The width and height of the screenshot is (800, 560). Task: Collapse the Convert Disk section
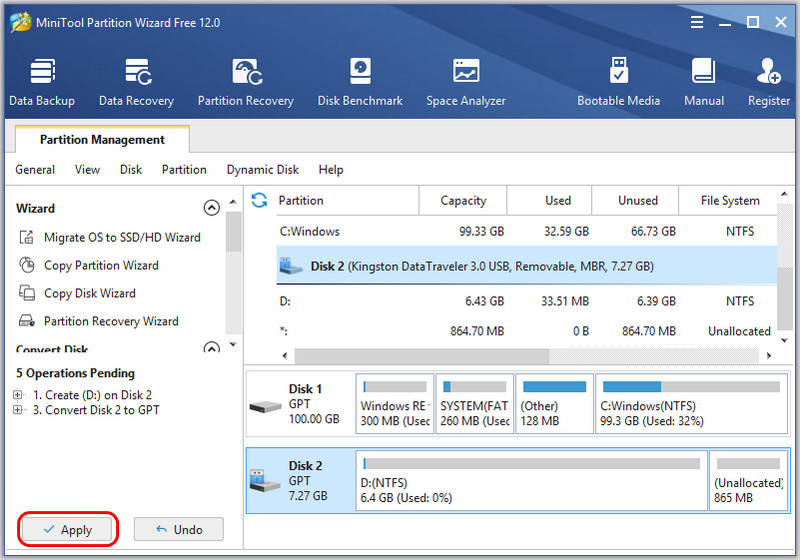[x=212, y=348]
